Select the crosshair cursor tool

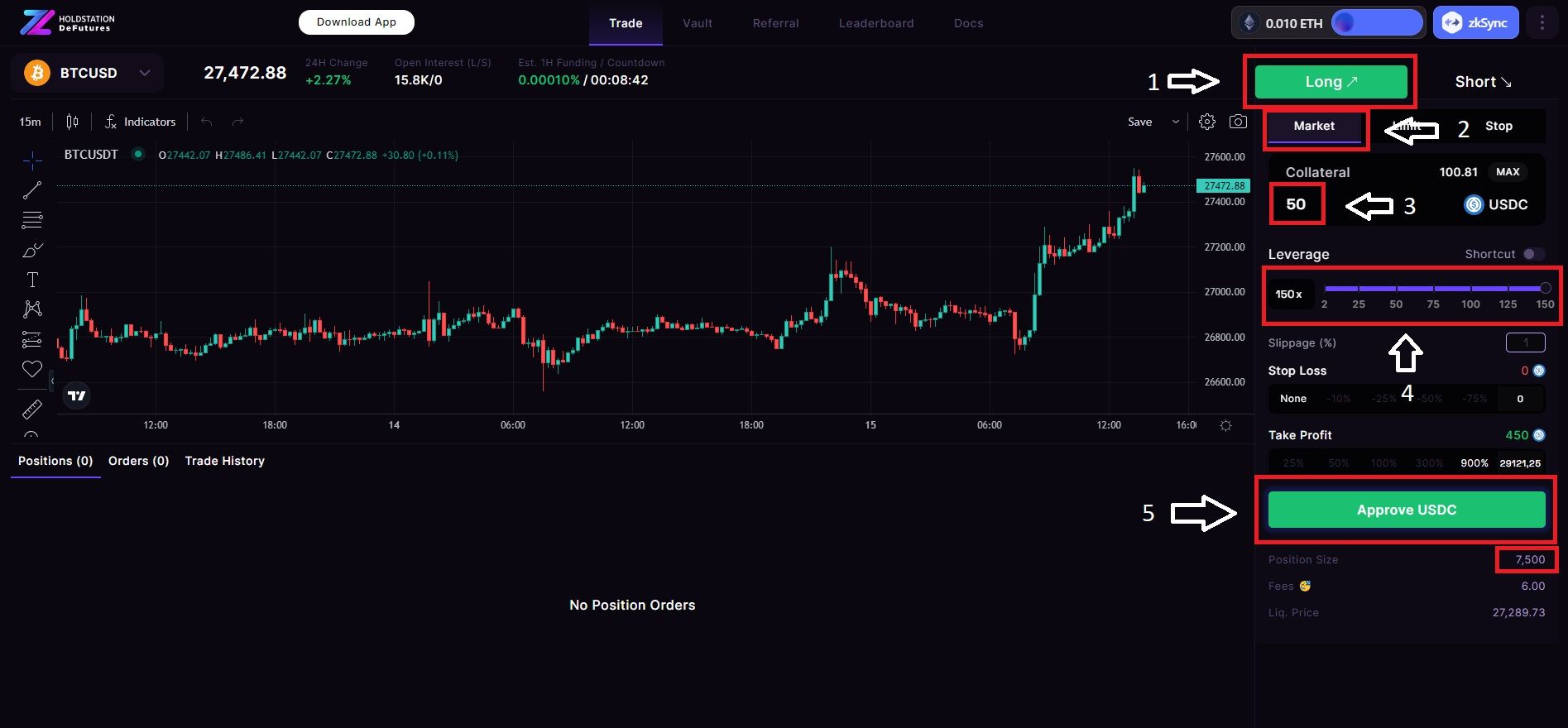click(x=32, y=160)
